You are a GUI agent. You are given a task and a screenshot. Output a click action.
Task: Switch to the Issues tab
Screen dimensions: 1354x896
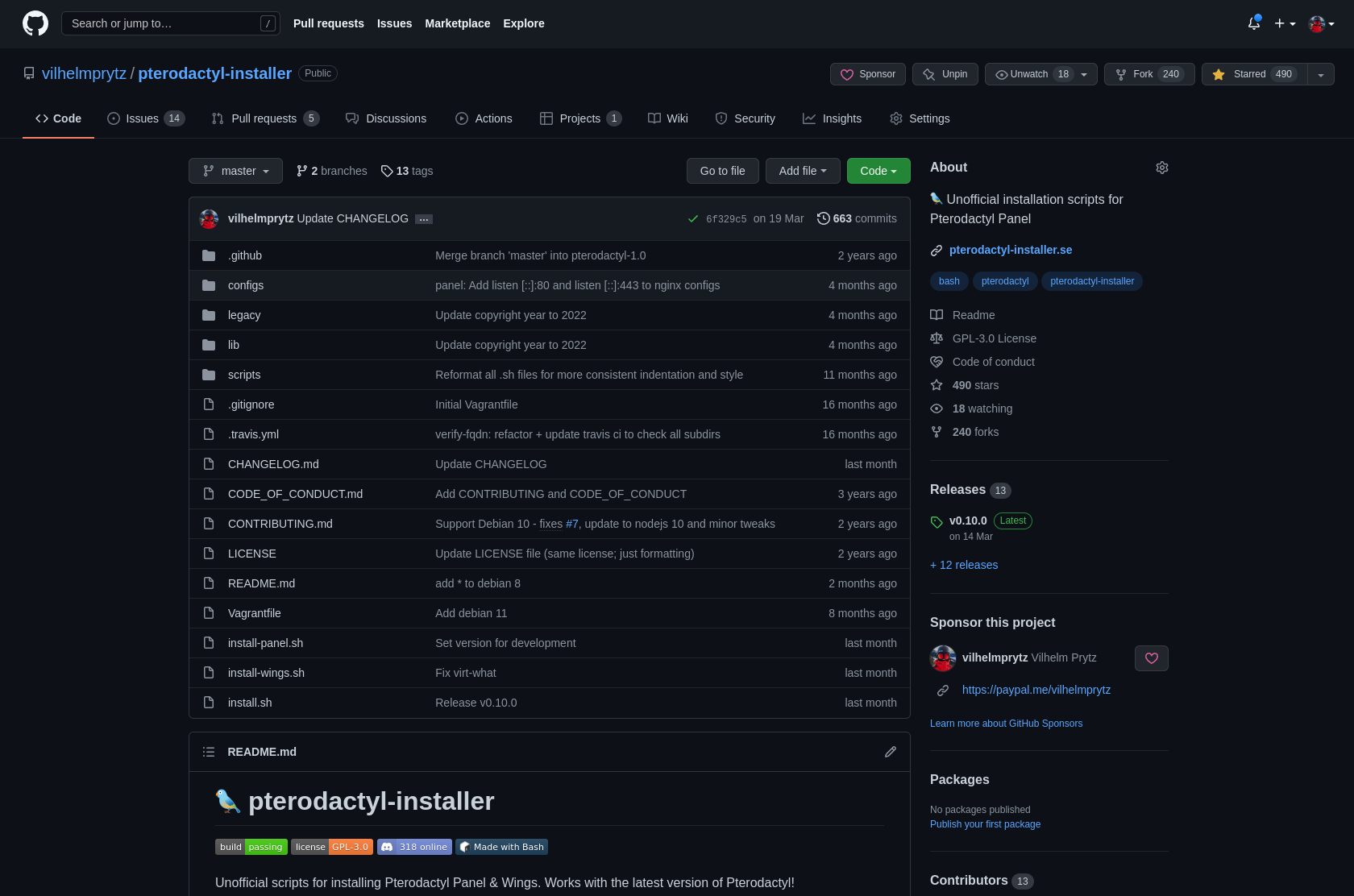[146, 118]
